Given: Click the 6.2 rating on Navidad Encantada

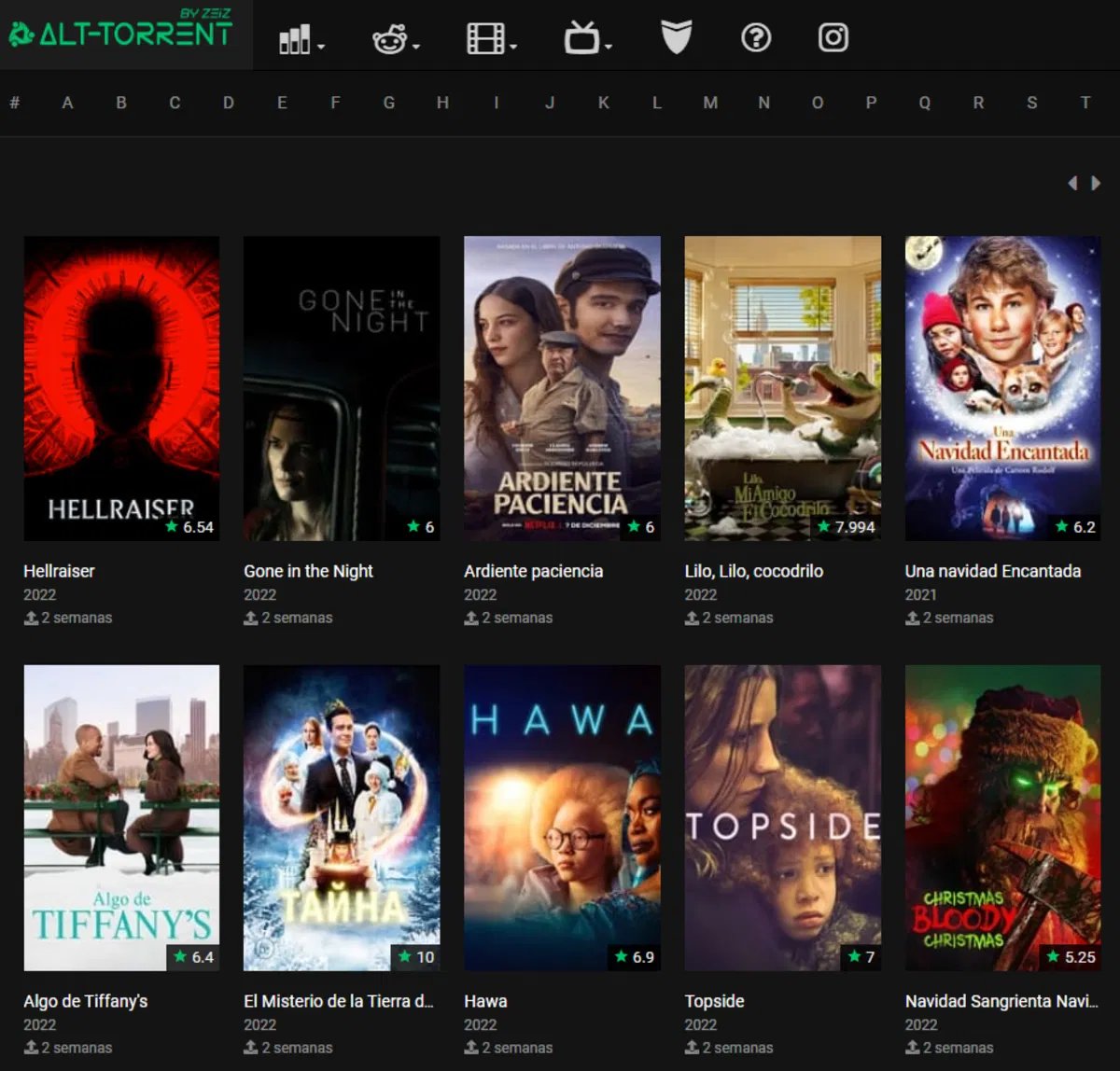Looking at the screenshot, I should (x=1075, y=527).
